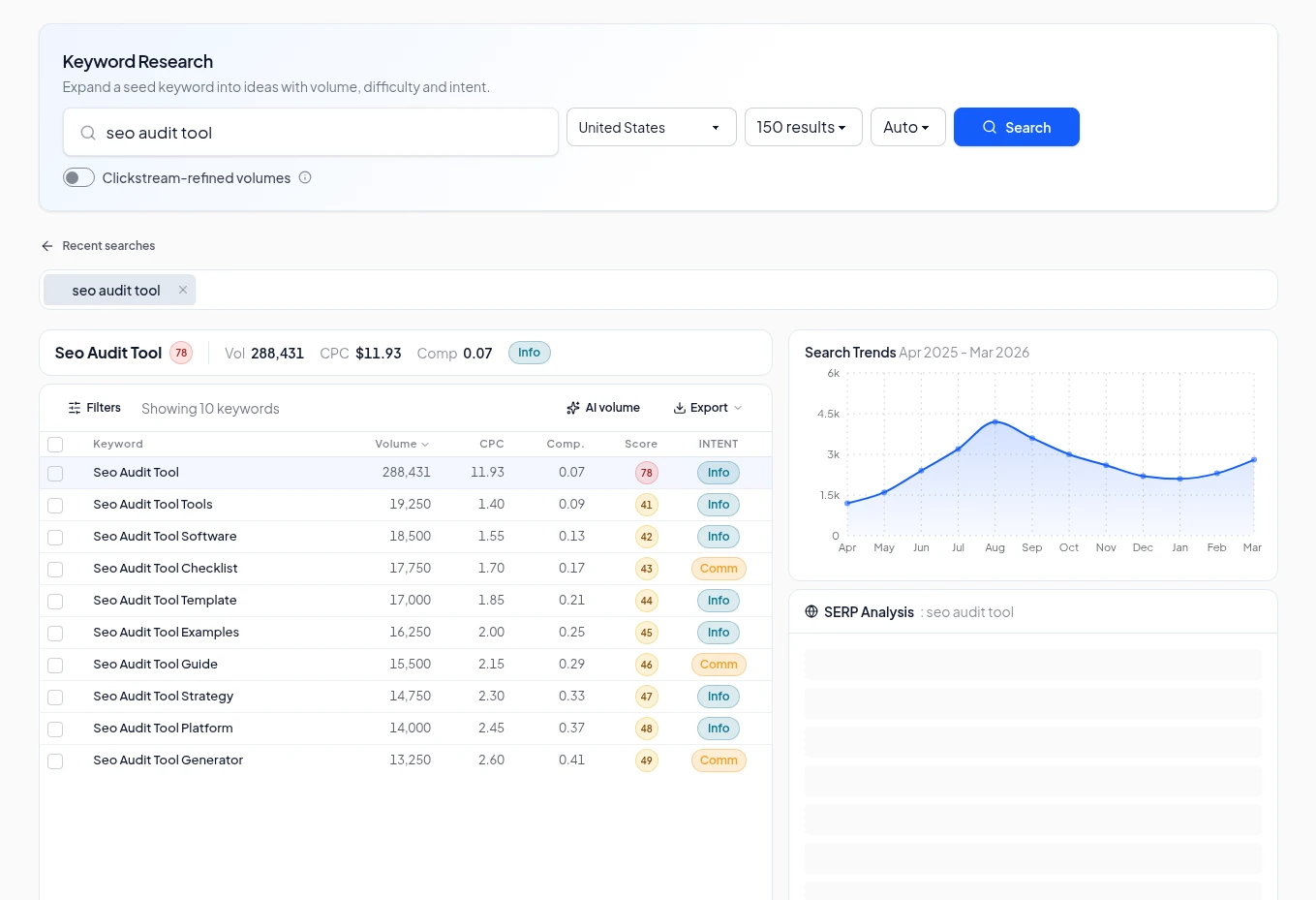Click the 78 score badge in first table row
The width and height of the screenshot is (1316, 900).
(646, 473)
